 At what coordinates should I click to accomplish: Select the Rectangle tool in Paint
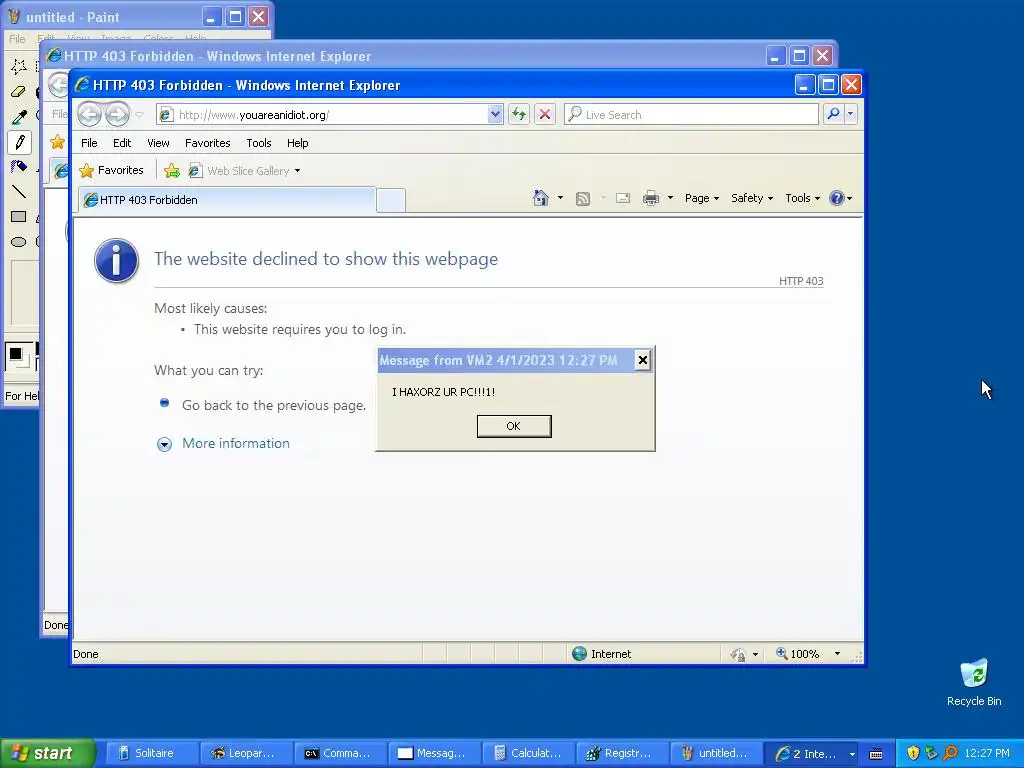(x=18, y=217)
